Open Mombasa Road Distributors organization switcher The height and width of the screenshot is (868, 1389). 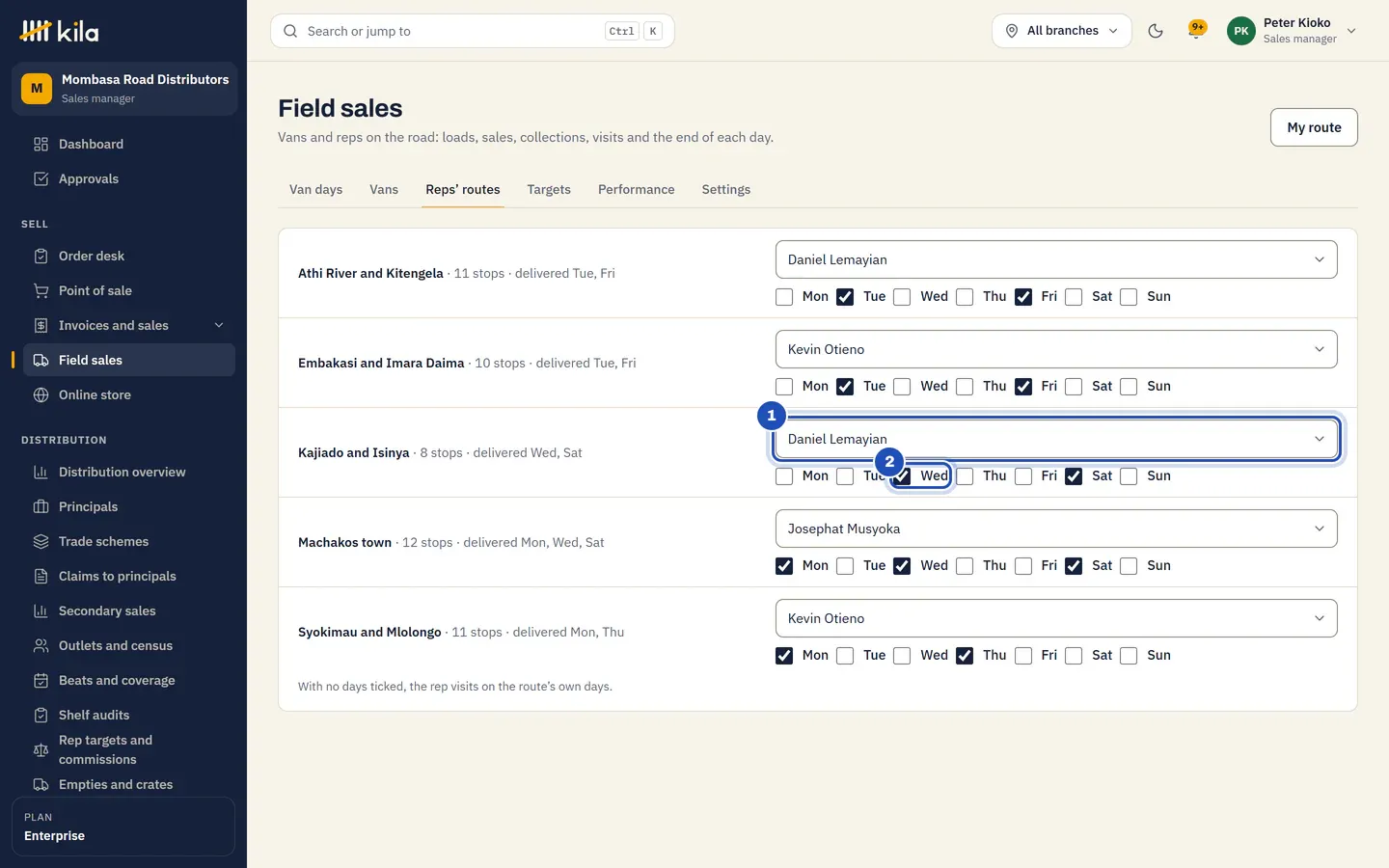(x=124, y=89)
